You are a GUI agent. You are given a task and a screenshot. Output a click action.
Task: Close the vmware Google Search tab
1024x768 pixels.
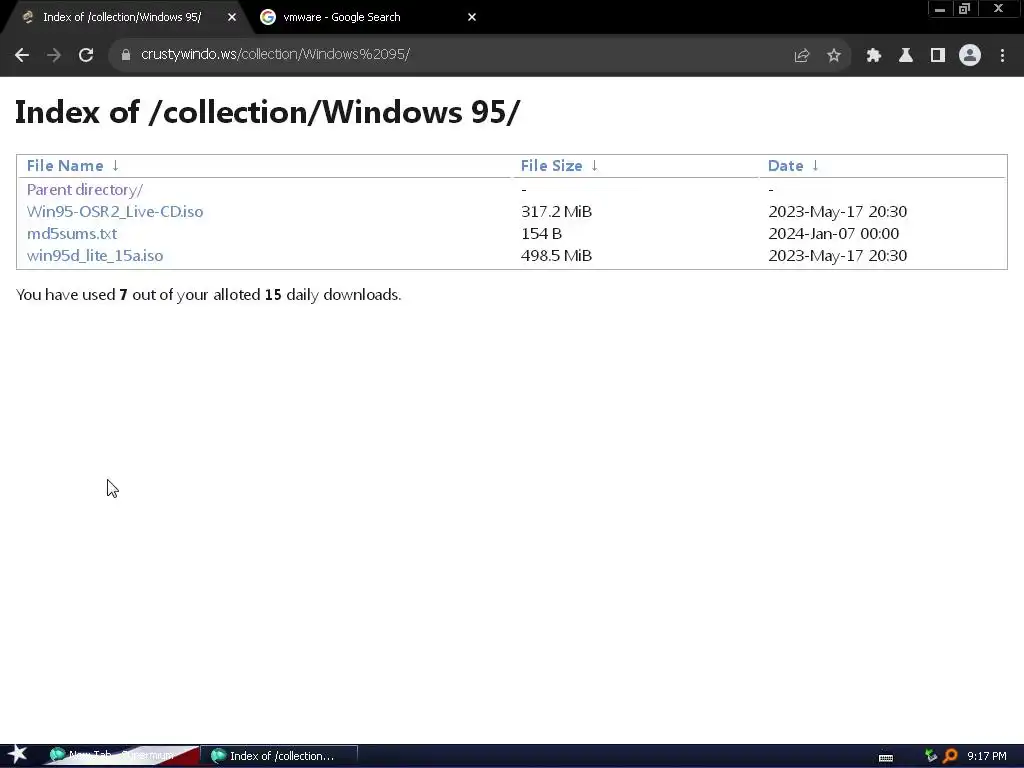click(472, 18)
